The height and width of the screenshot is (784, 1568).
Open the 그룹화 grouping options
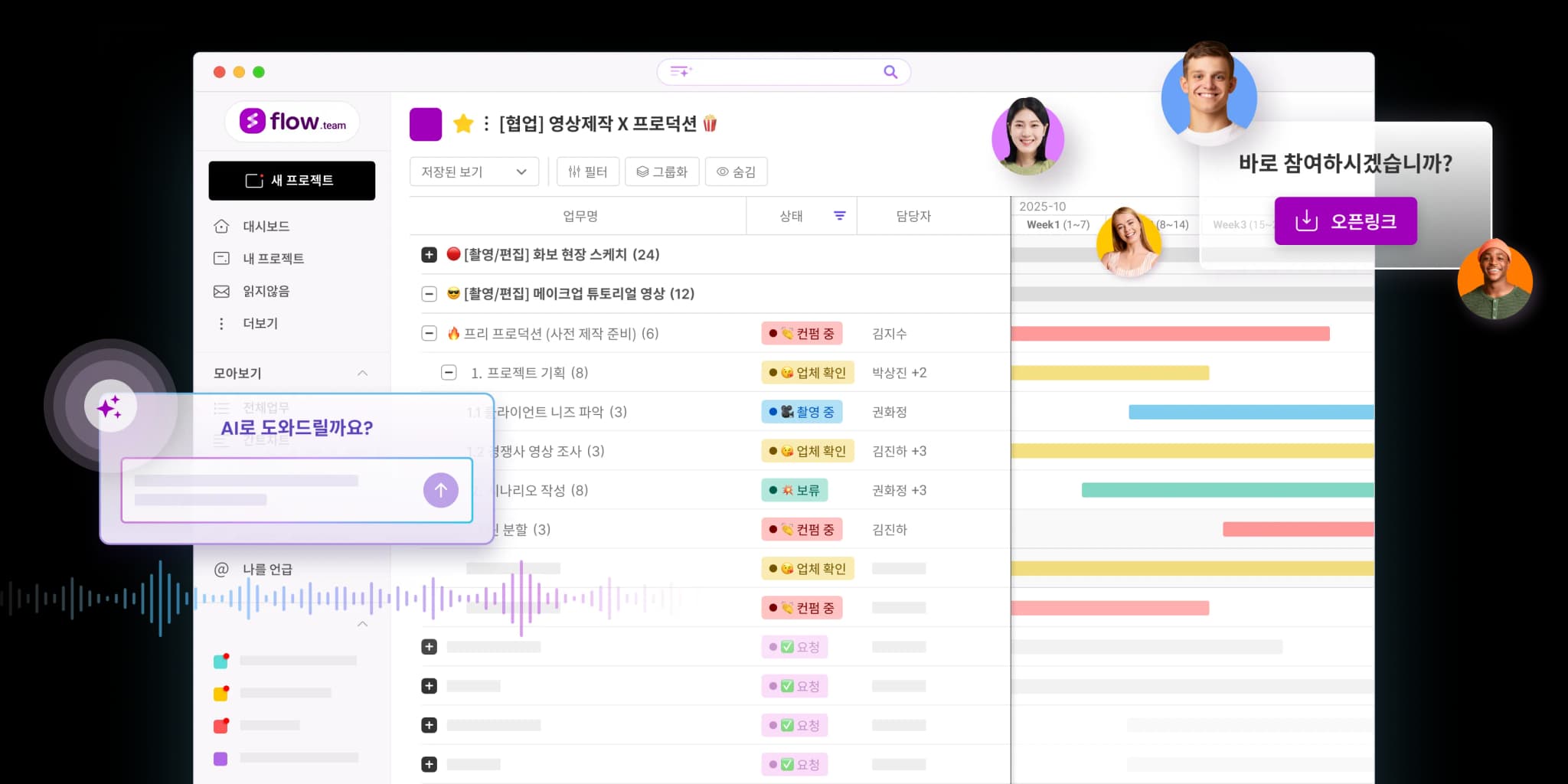coord(662,172)
